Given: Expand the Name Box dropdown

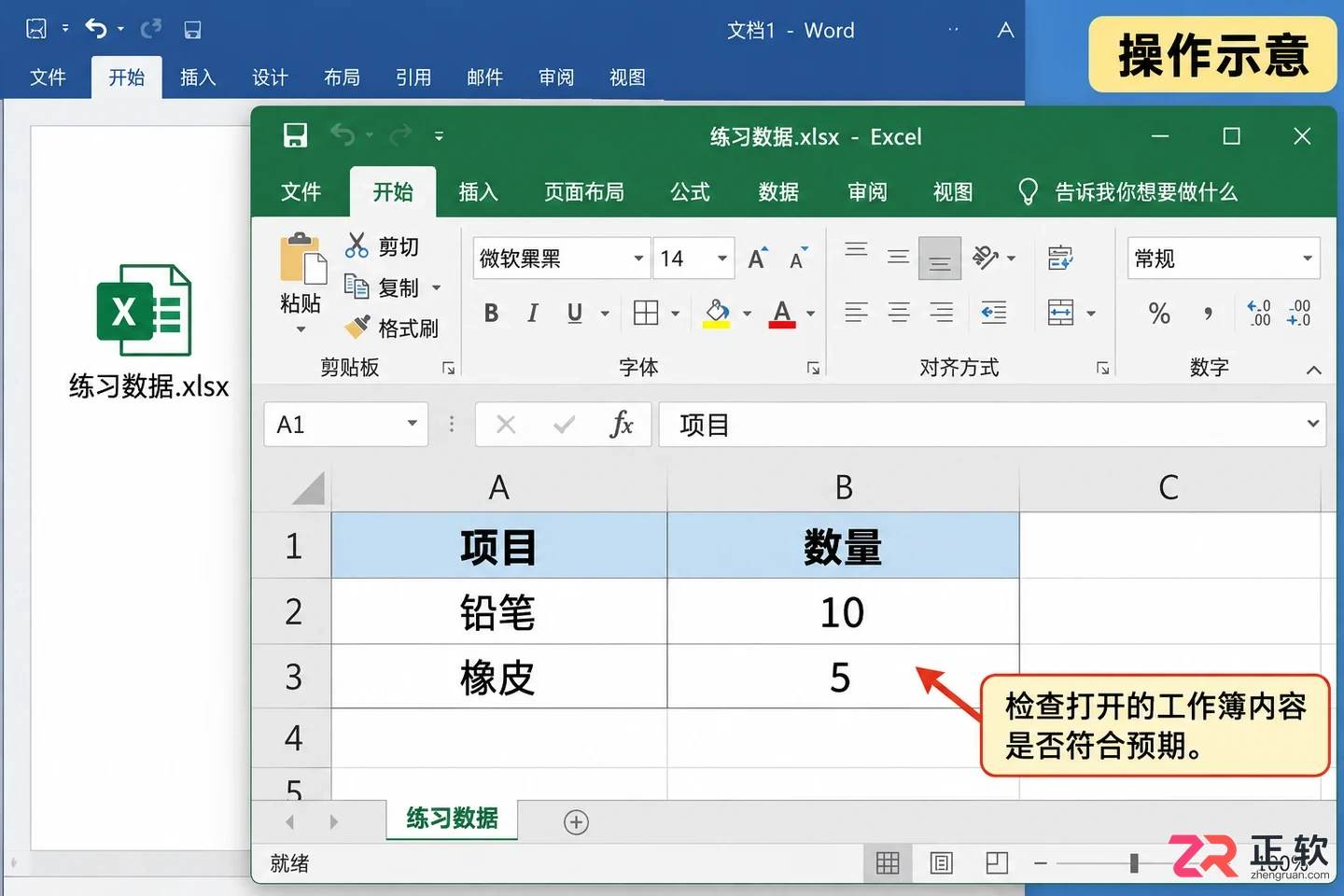Looking at the screenshot, I should pos(412,424).
